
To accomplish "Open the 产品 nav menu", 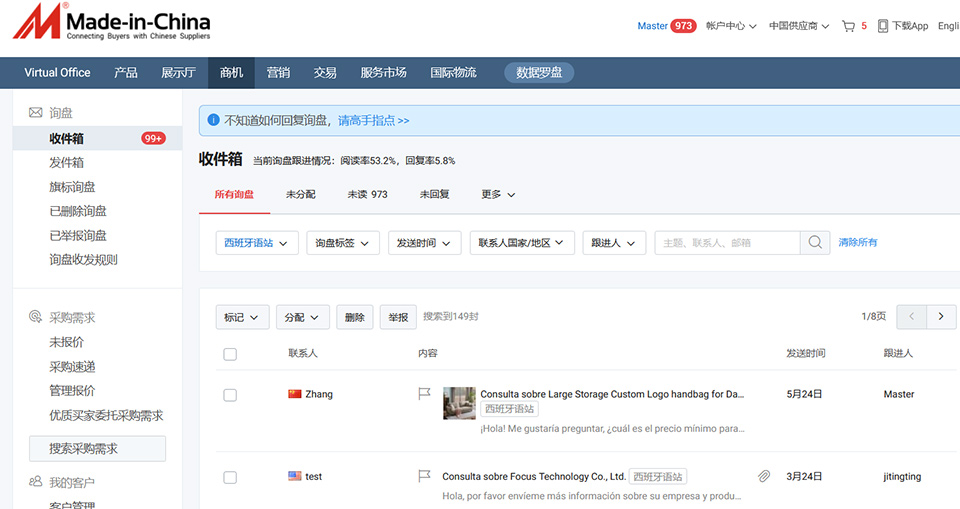I will (x=126, y=72).
